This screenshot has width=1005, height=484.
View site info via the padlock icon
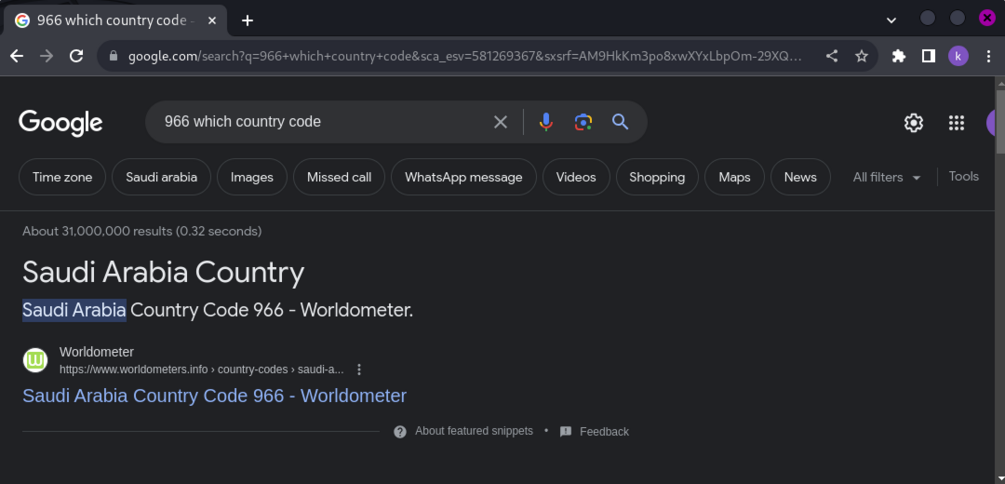coord(114,56)
